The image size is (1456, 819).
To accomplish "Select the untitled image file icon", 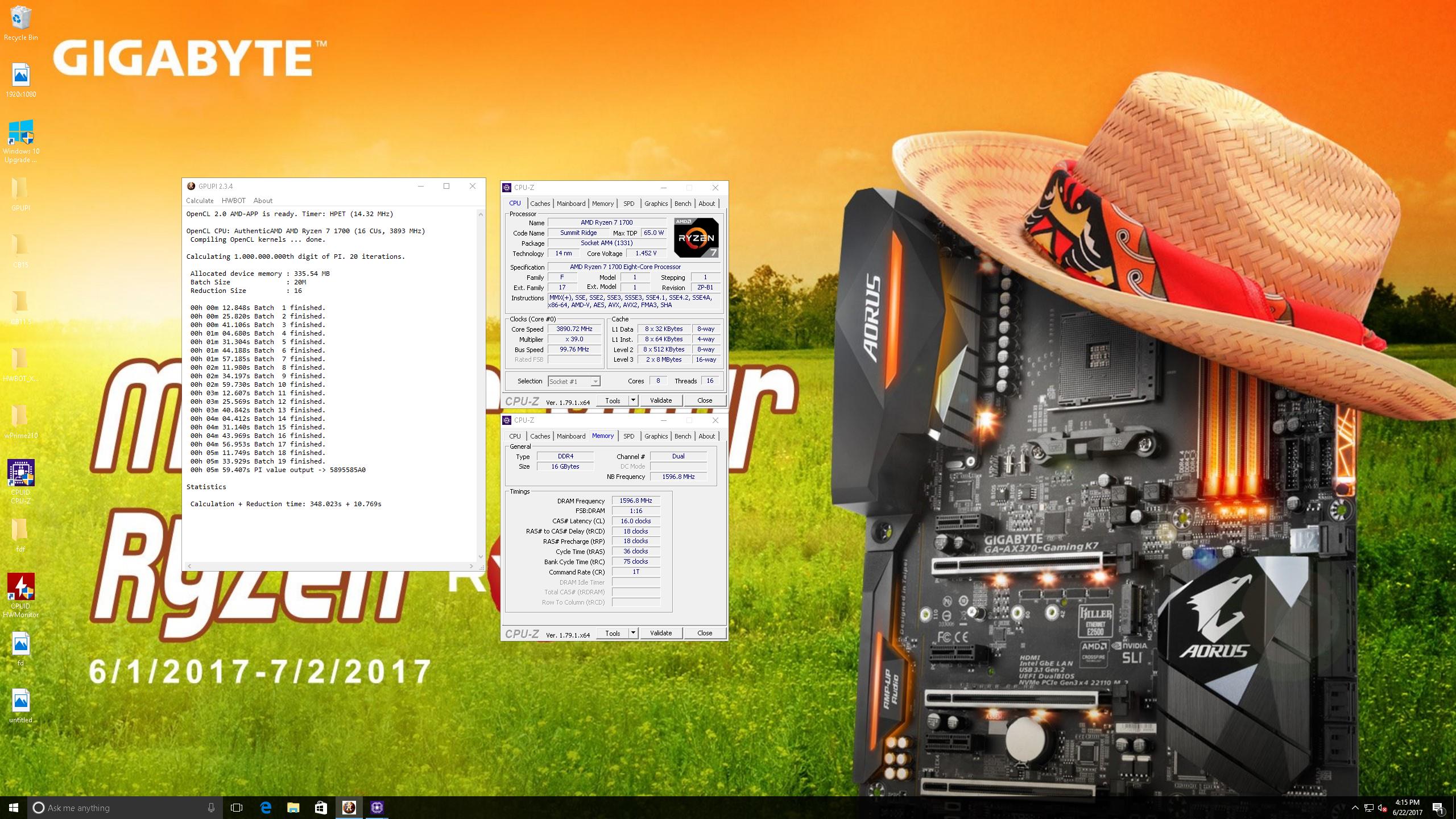I will point(20,706).
